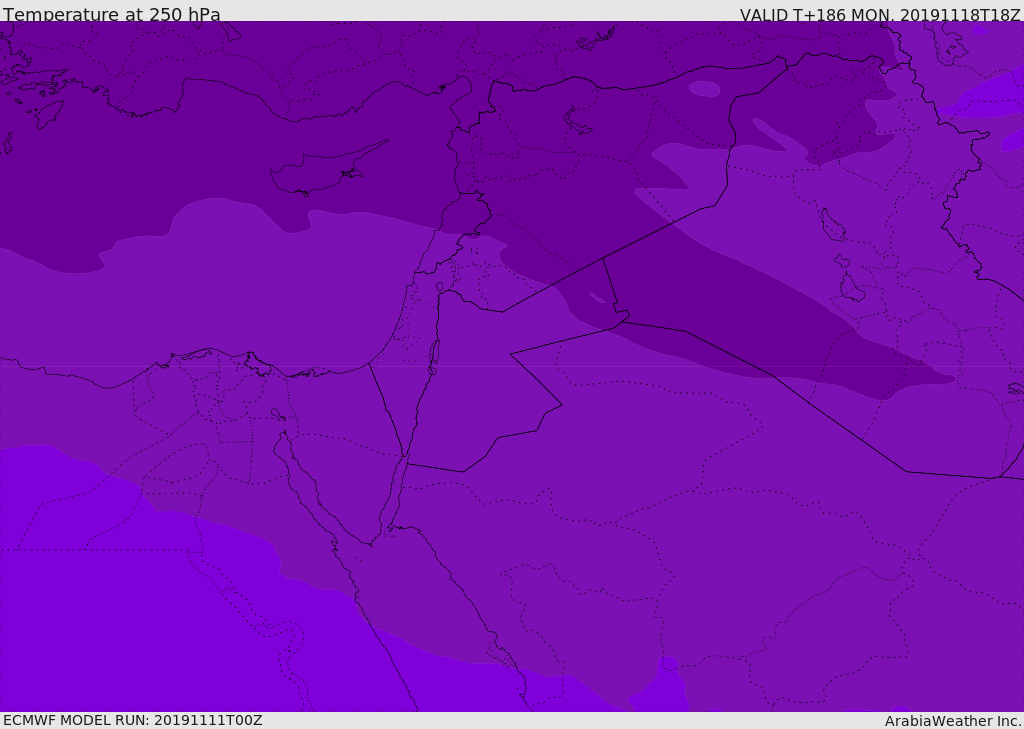Click the VALID T+186 timestamp text
Screen dimensions: 1024x729
pyautogui.click(x=879, y=14)
